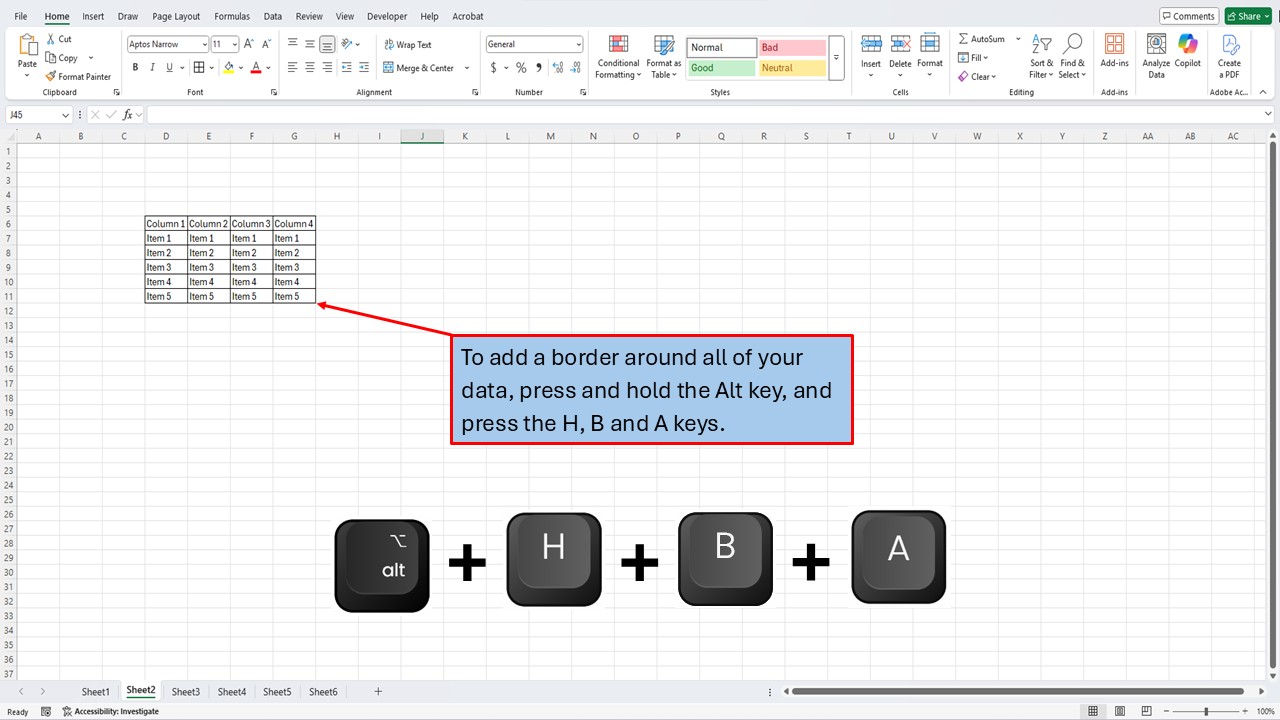The width and height of the screenshot is (1280, 720).
Task: Open the border style dropdown
Action: 210,67
